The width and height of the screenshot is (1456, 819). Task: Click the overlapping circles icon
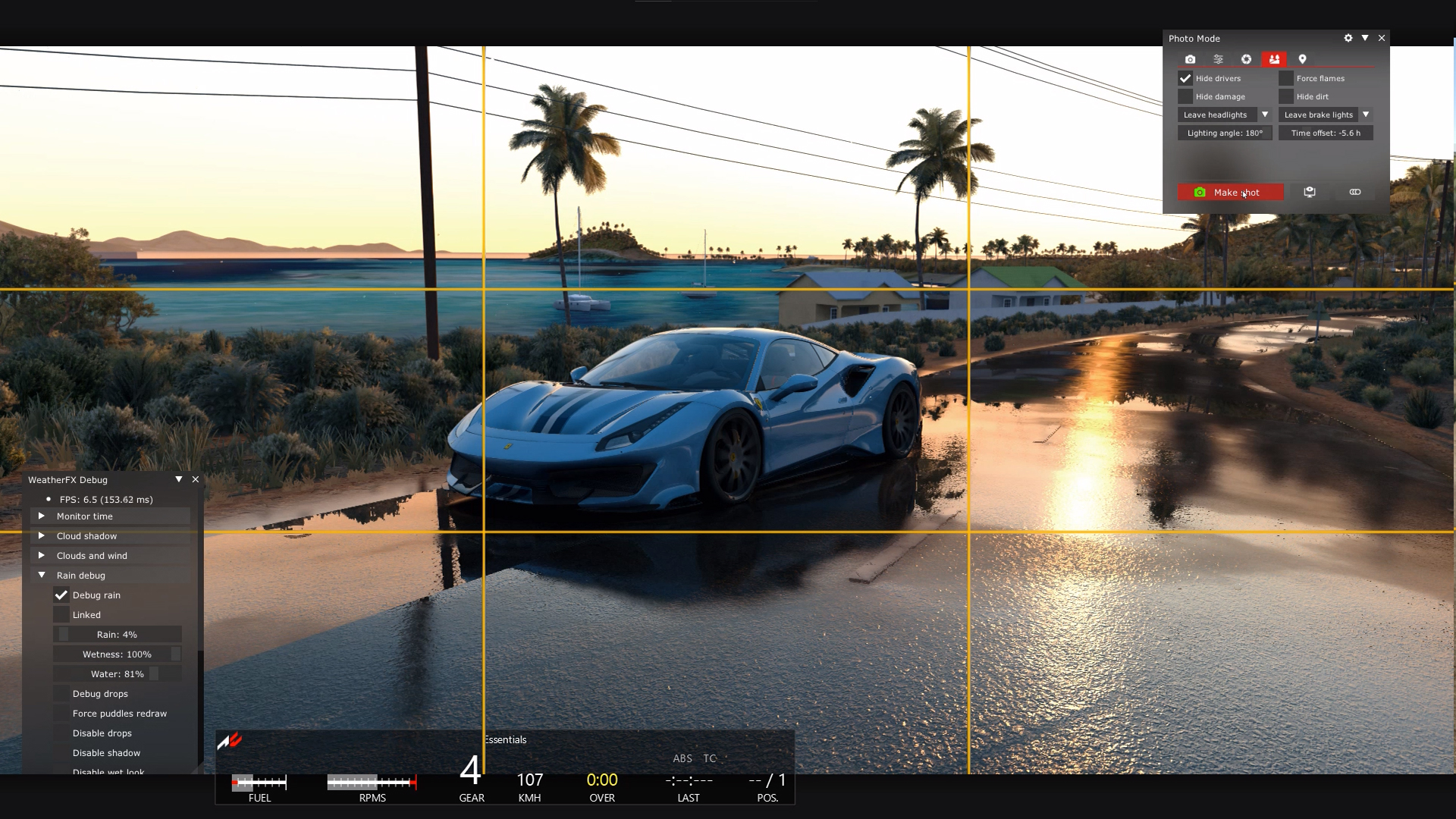(1355, 192)
